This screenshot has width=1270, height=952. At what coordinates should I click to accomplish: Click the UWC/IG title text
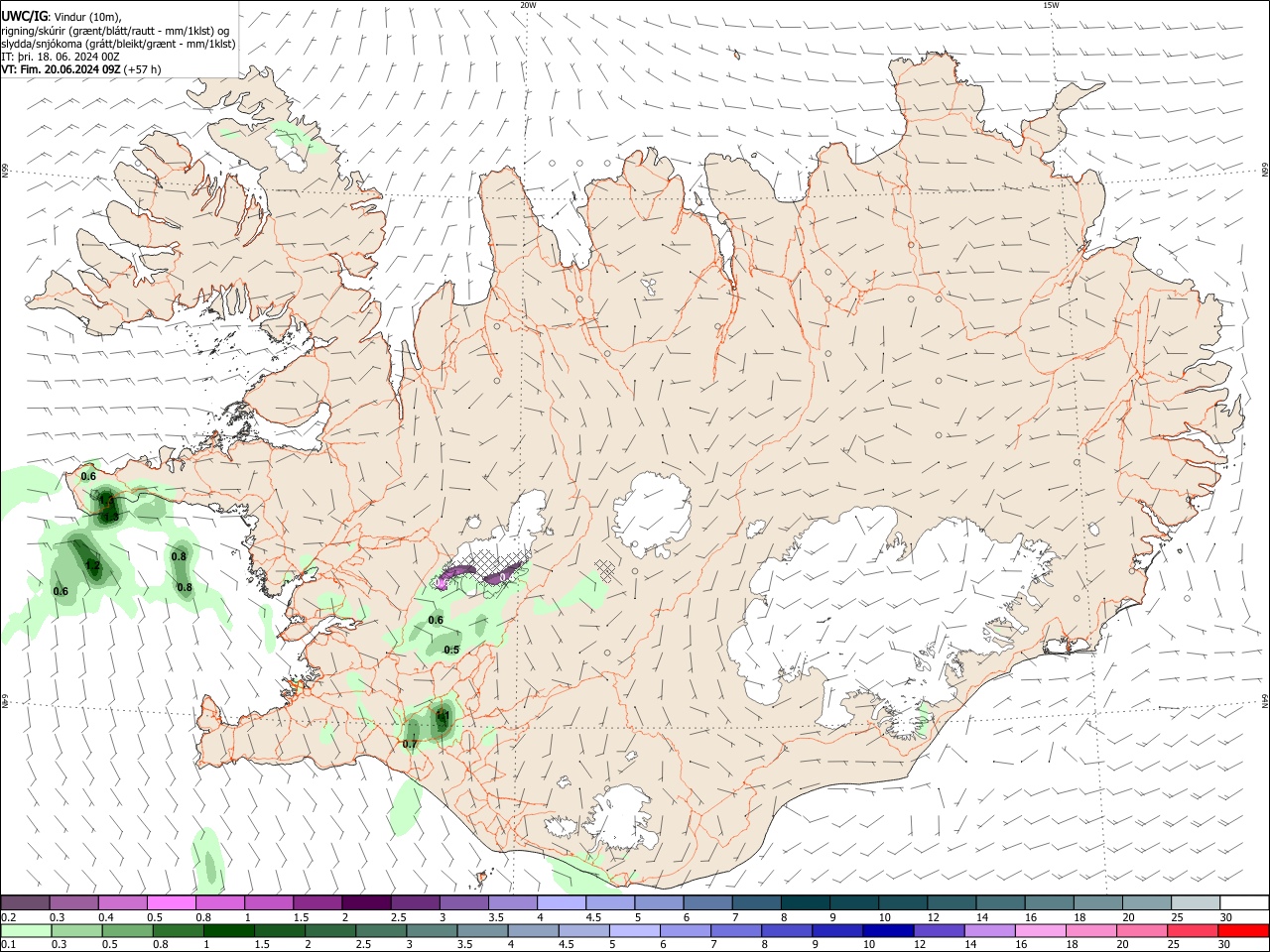point(24,16)
